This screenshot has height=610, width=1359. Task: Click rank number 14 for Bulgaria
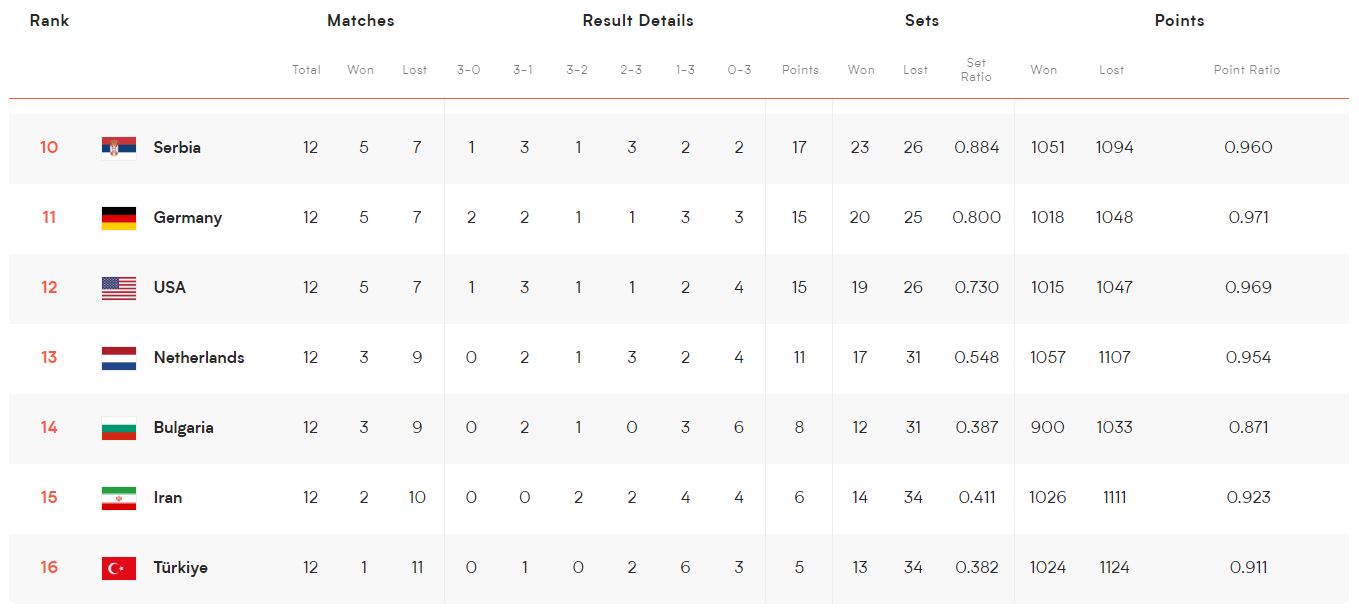(49, 427)
